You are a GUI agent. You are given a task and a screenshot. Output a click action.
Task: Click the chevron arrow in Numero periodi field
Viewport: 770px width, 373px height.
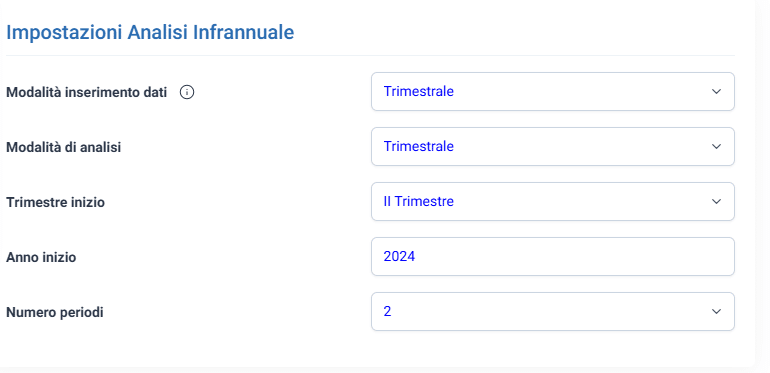click(x=716, y=312)
